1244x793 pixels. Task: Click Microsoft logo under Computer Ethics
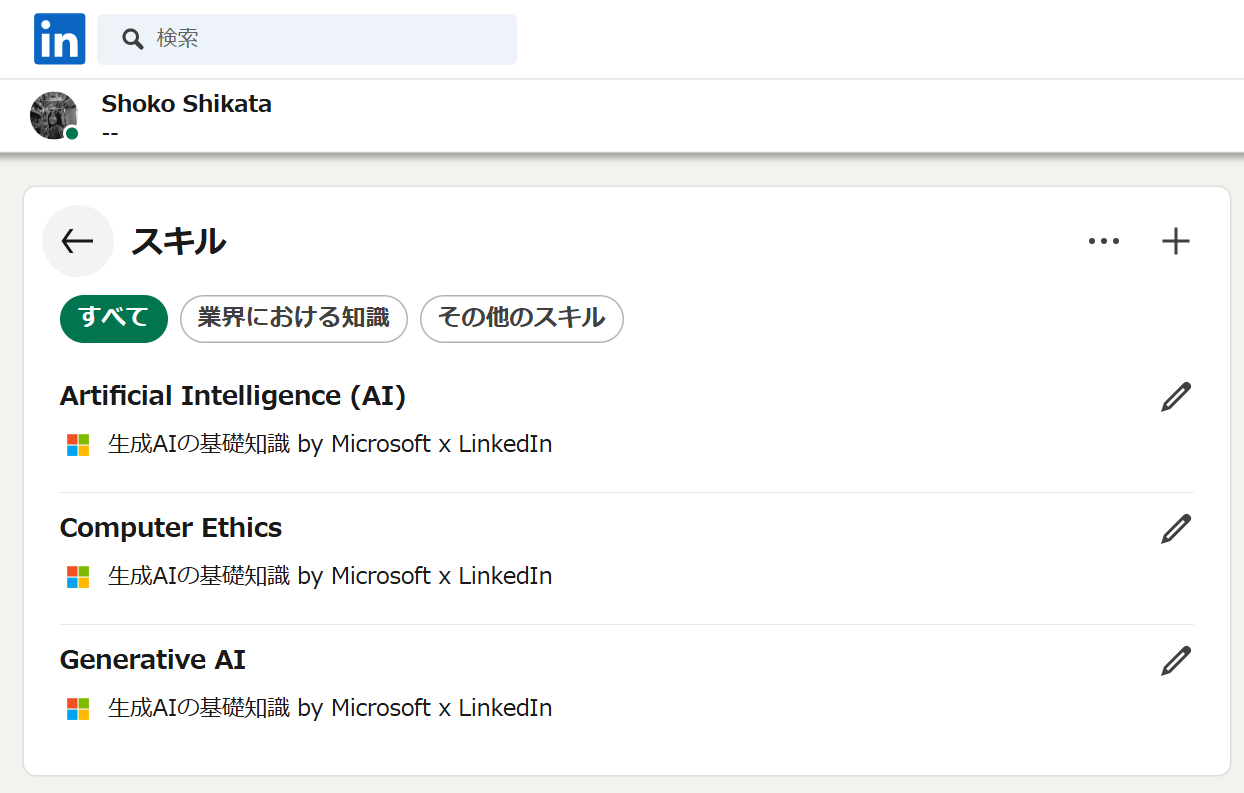(x=78, y=577)
